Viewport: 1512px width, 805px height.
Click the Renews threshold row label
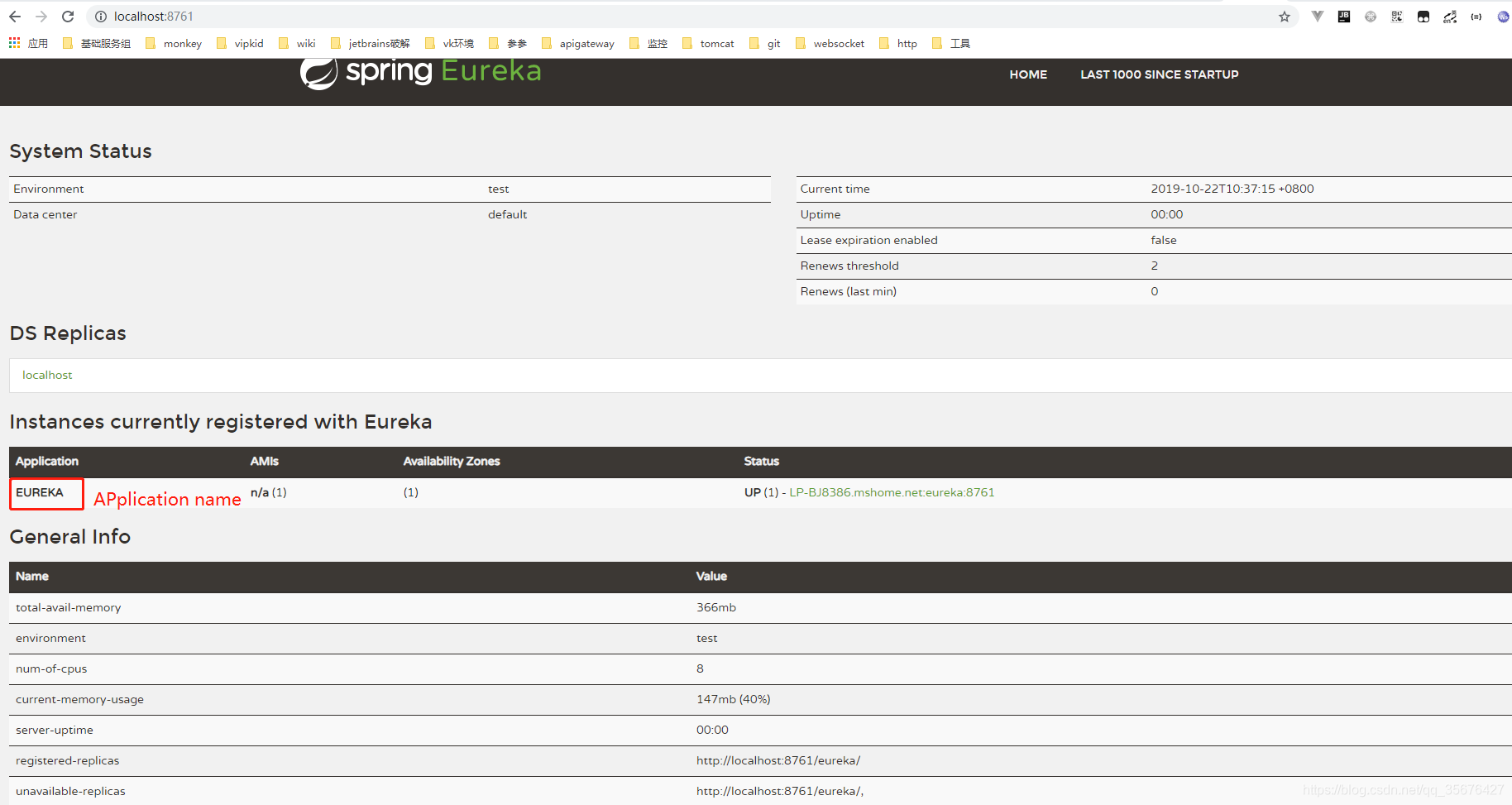pos(849,266)
